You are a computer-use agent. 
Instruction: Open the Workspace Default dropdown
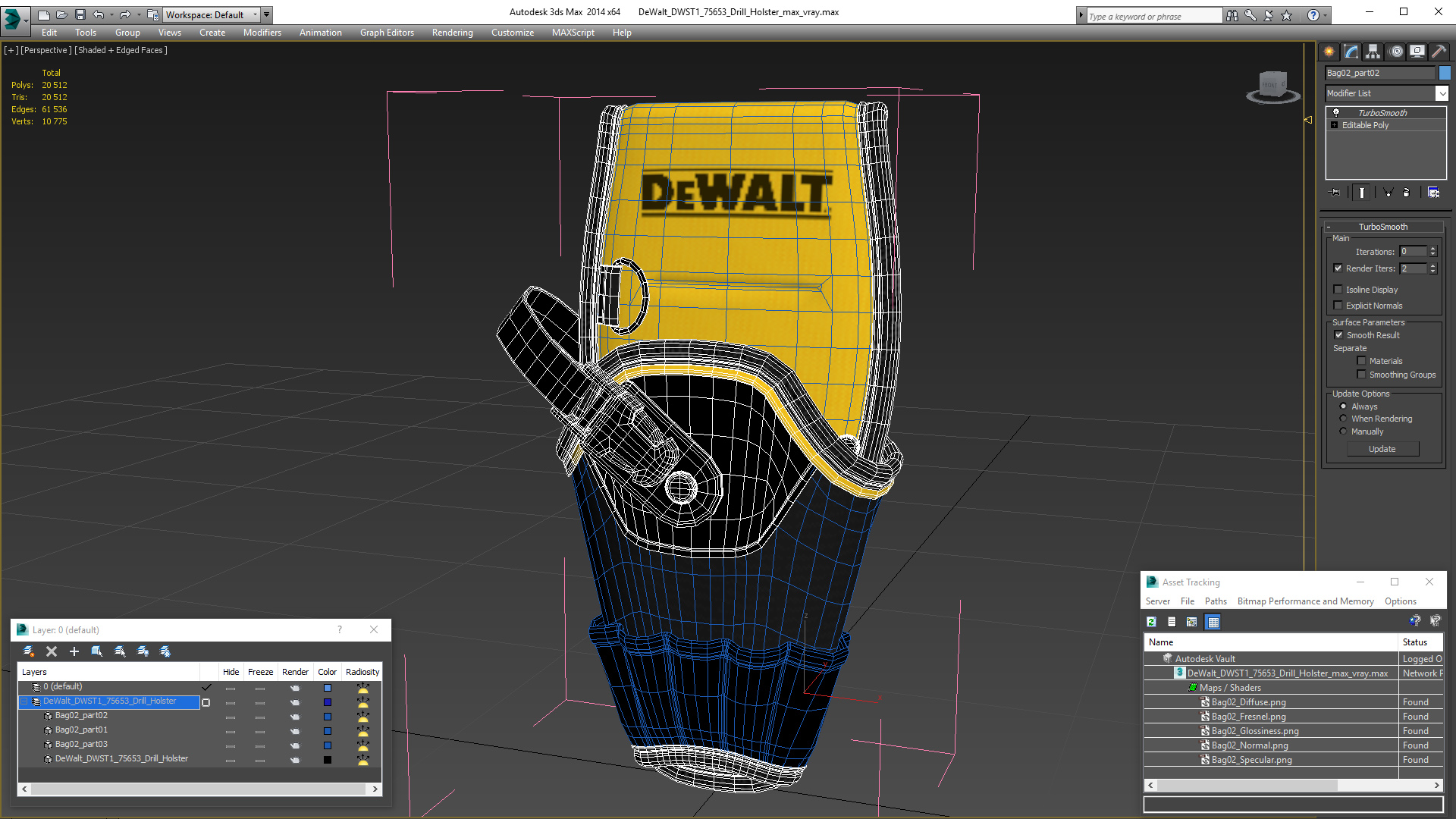pyautogui.click(x=212, y=14)
